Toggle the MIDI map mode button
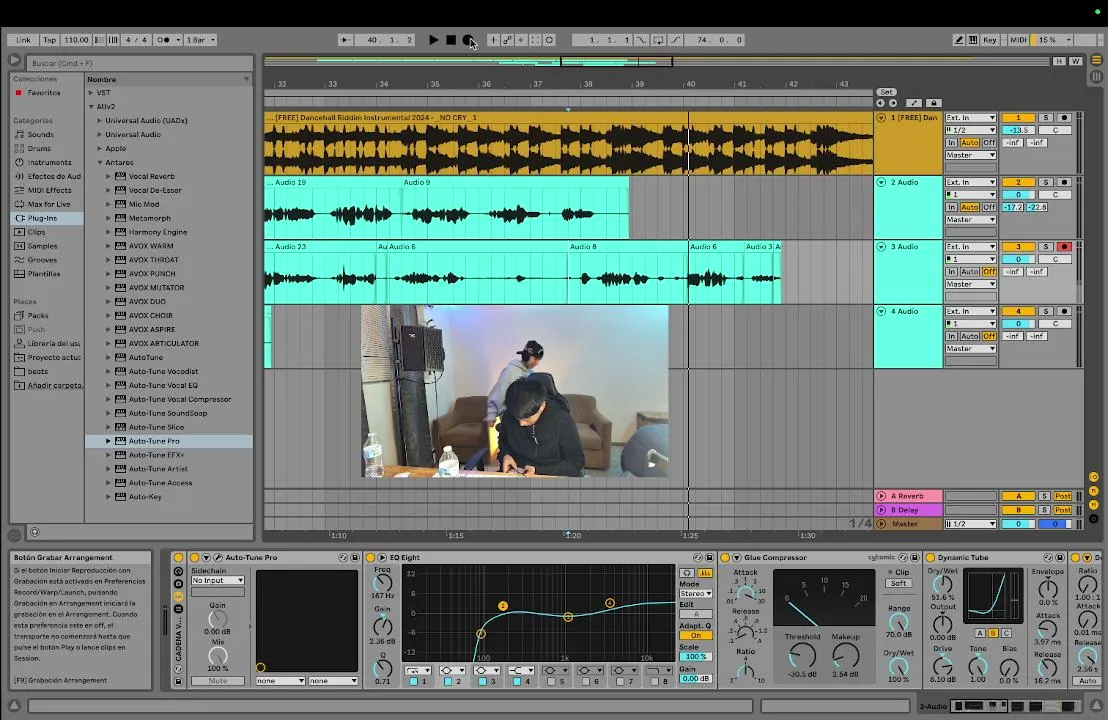The width and height of the screenshot is (1108, 720). [1018, 40]
